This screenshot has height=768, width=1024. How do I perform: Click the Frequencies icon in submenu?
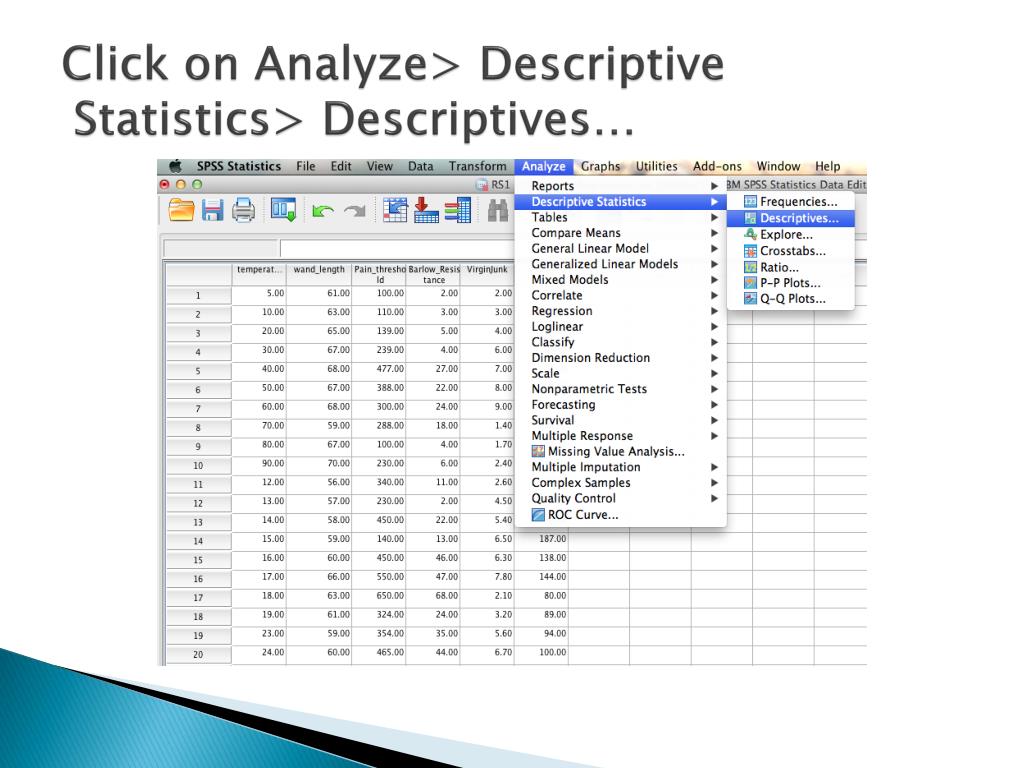[x=750, y=202]
